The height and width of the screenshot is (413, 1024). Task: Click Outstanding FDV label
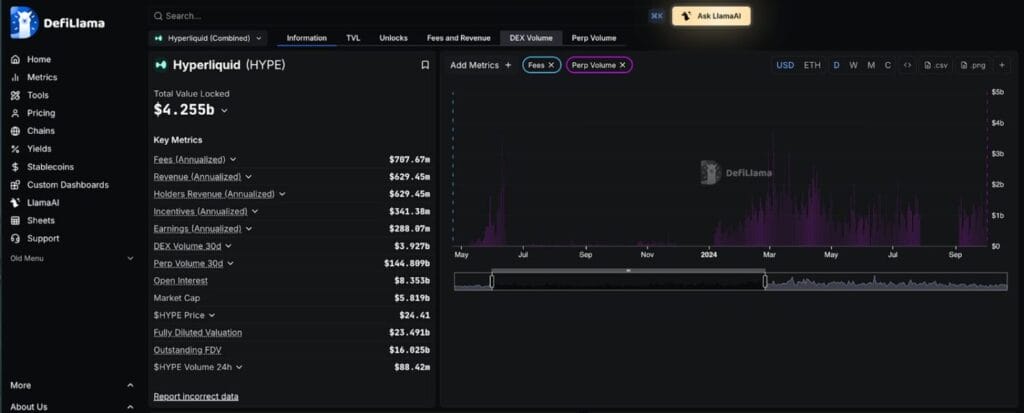tap(187, 350)
